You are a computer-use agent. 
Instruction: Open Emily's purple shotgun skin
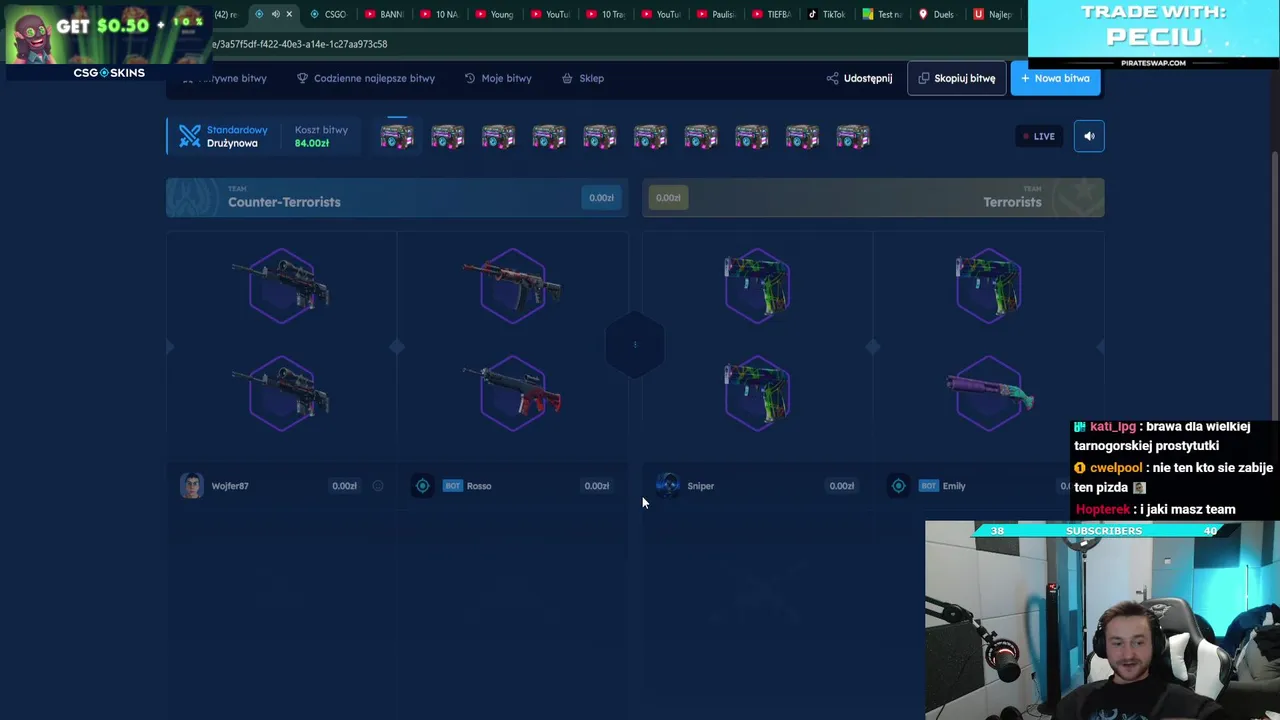pyautogui.click(x=989, y=393)
